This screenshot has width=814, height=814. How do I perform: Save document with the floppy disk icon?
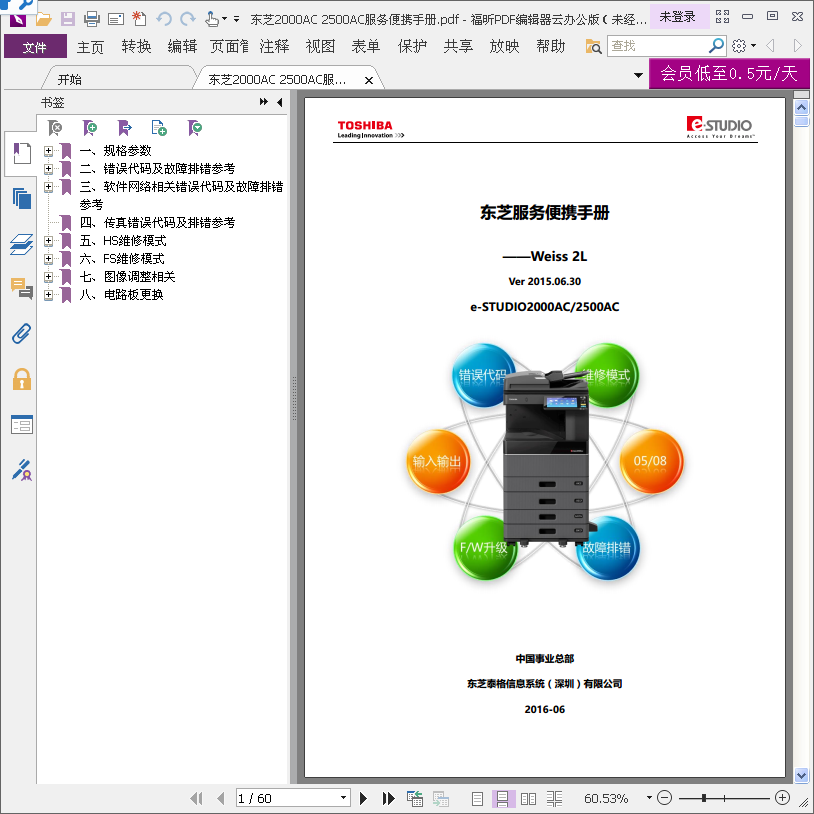click(x=67, y=19)
